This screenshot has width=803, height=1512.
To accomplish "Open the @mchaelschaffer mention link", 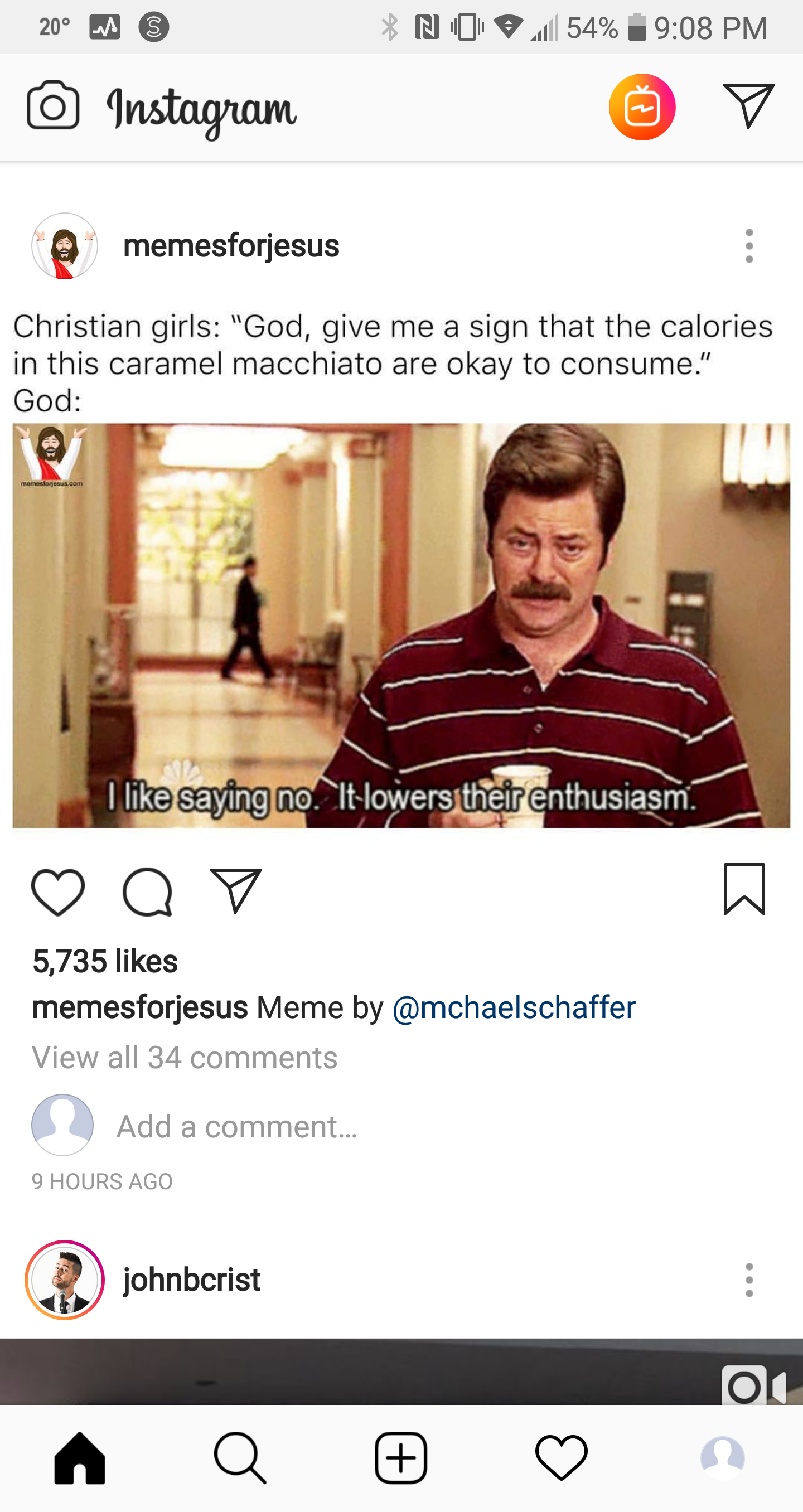I will click(514, 1008).
